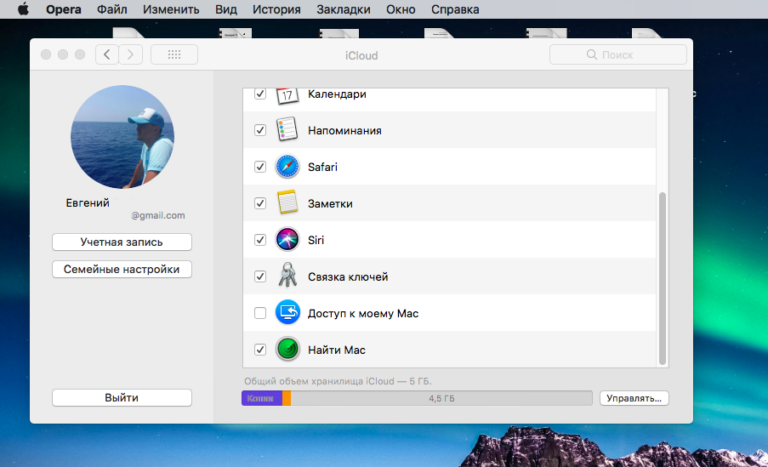Click the Учетная запись button
The image size is (768, 467).
121,242
